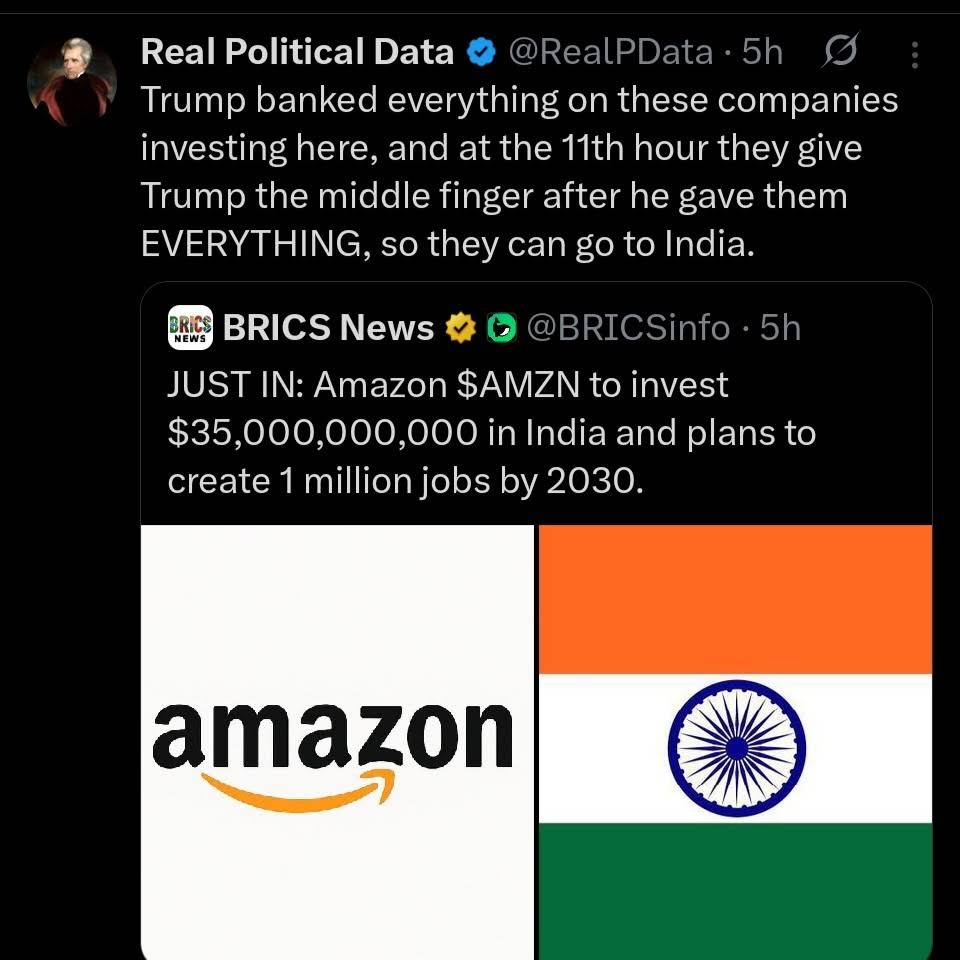Click the main tweet text about Trump
The height and width of the screenshot is (960, 960).
coord(519,172)
